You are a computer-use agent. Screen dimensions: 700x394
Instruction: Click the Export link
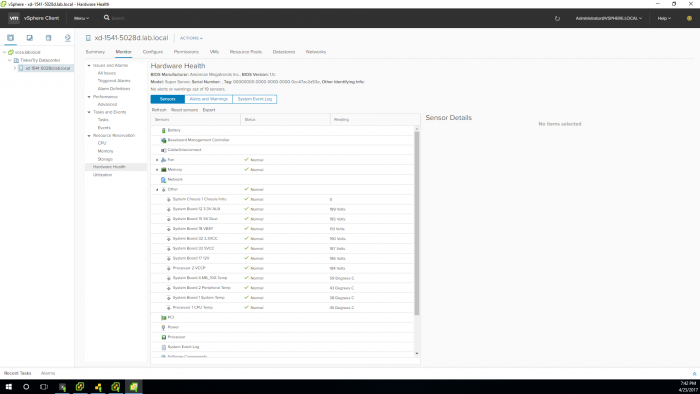[208, 110]
